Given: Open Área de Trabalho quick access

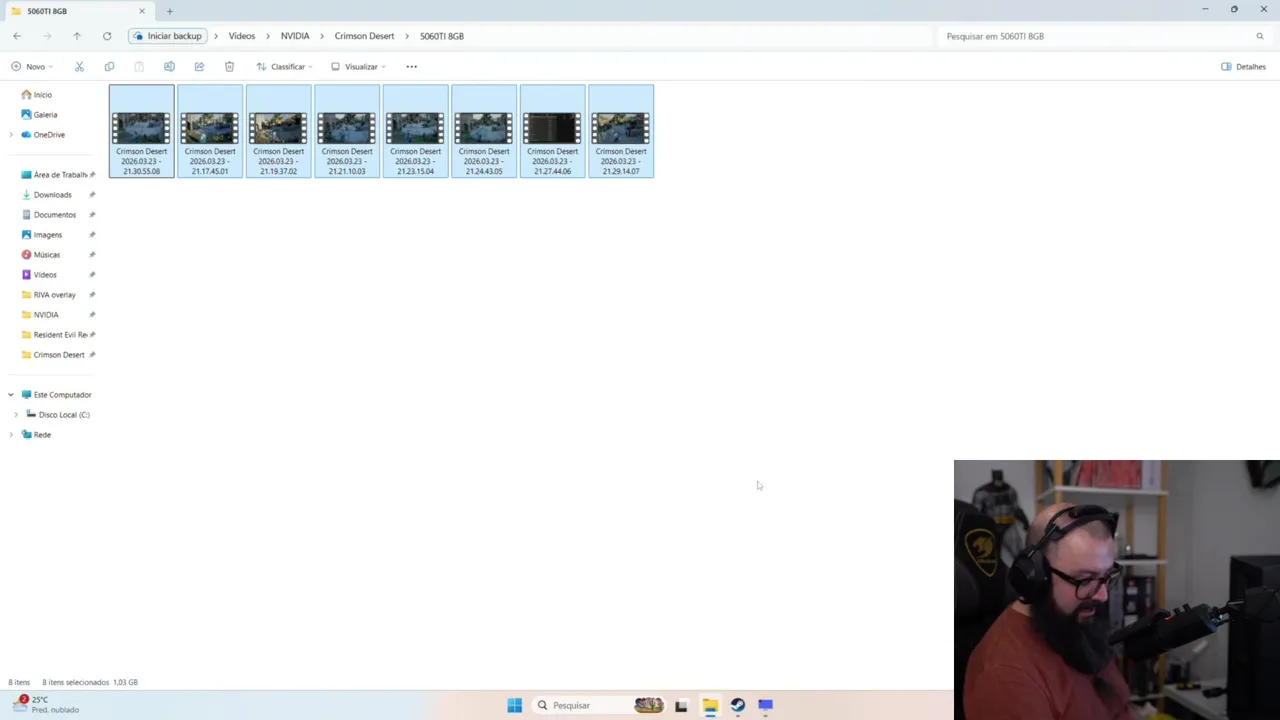Looking at the screenshot, I should [x=60, y=175].
